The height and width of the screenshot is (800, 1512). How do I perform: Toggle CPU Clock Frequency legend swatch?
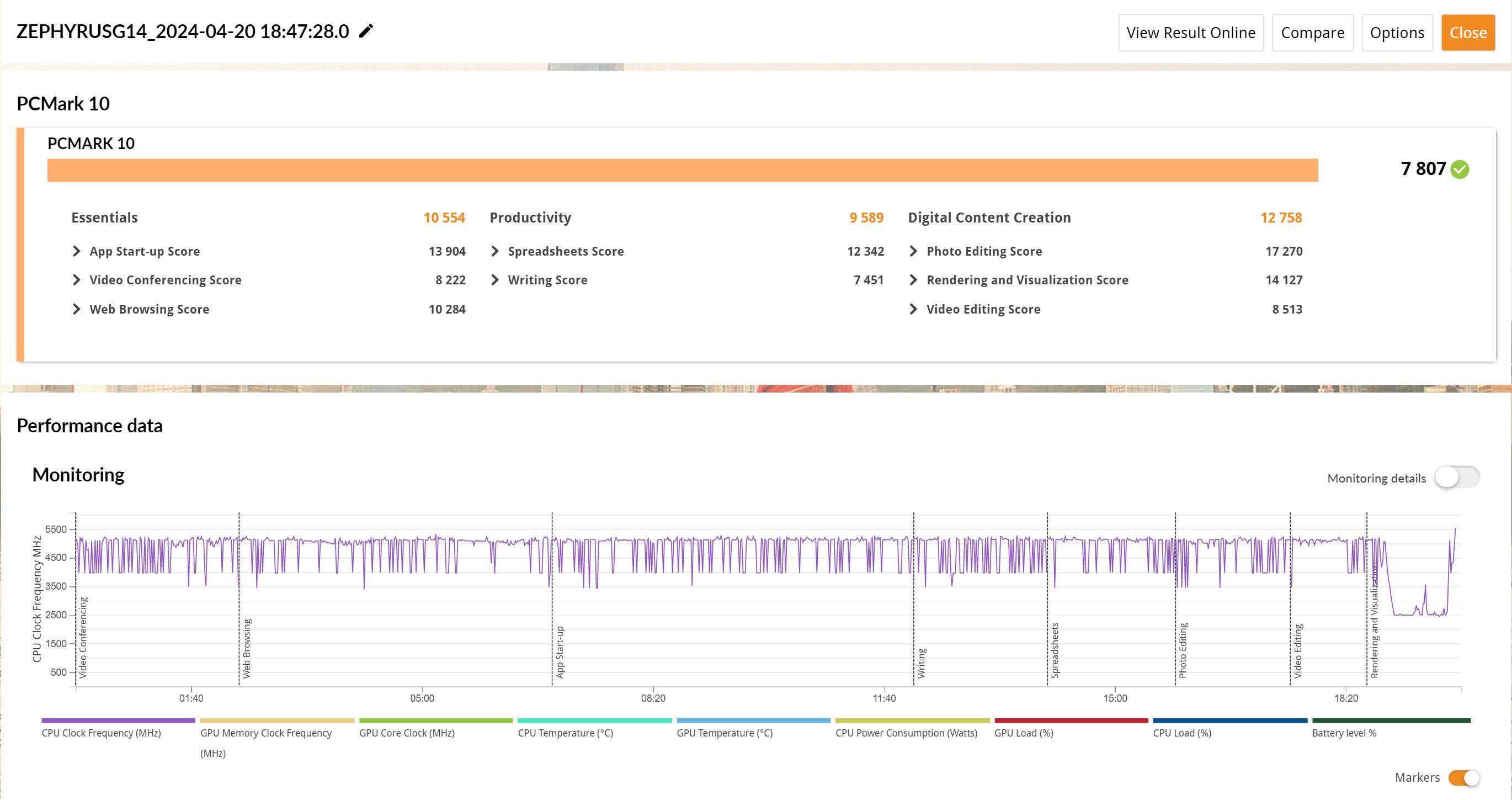coord(118,720)
